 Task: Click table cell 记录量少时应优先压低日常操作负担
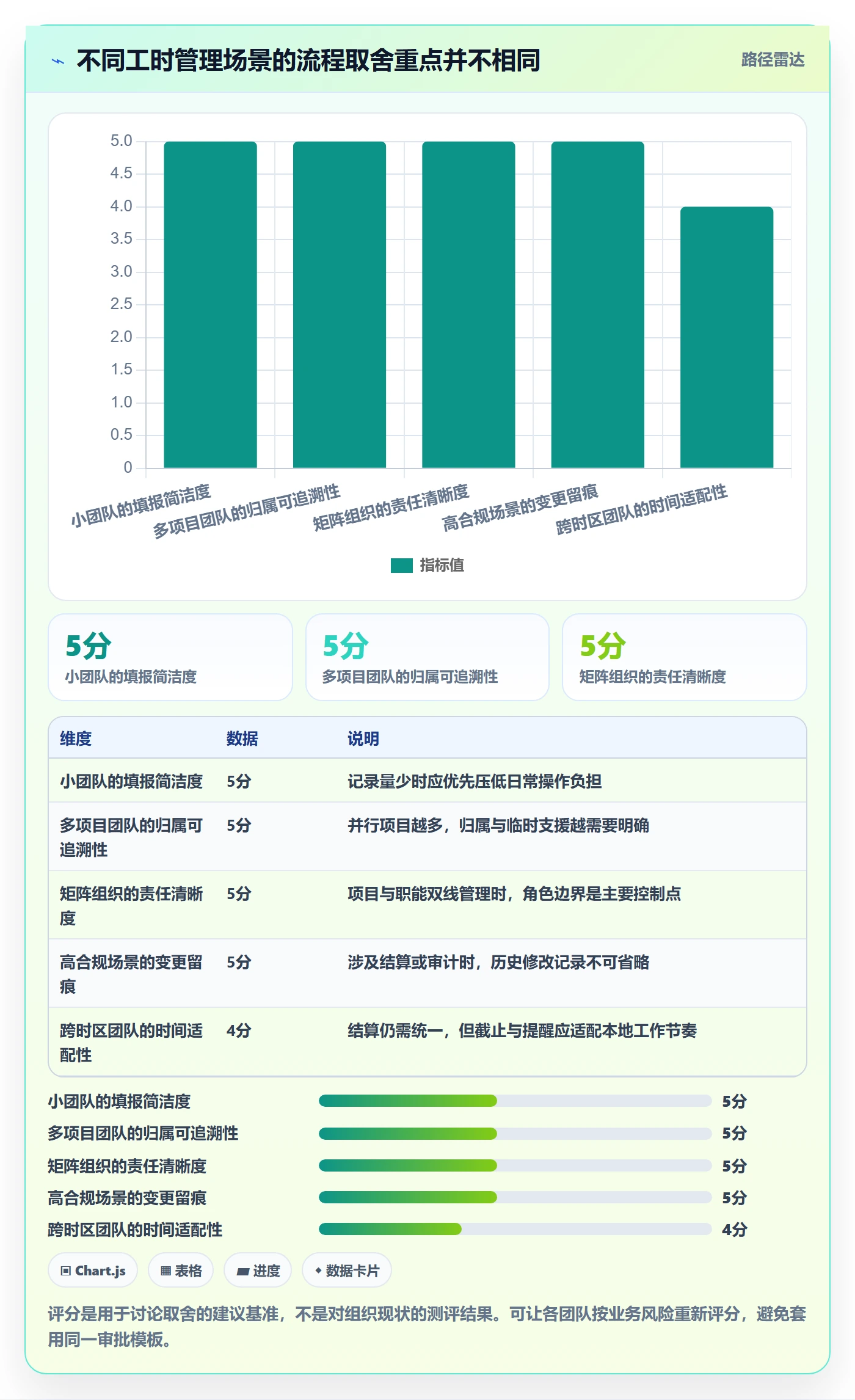coord(475,781)
